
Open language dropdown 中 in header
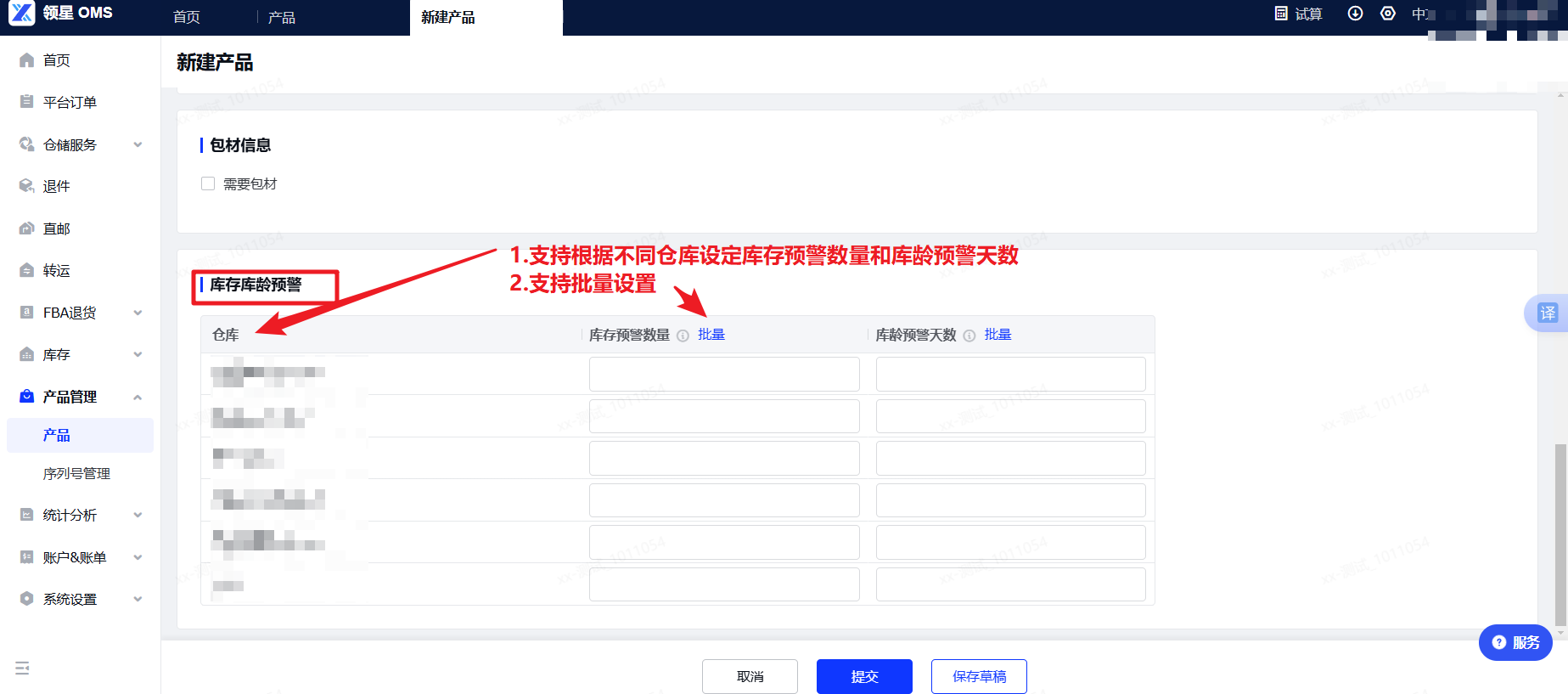point(1420,14)
